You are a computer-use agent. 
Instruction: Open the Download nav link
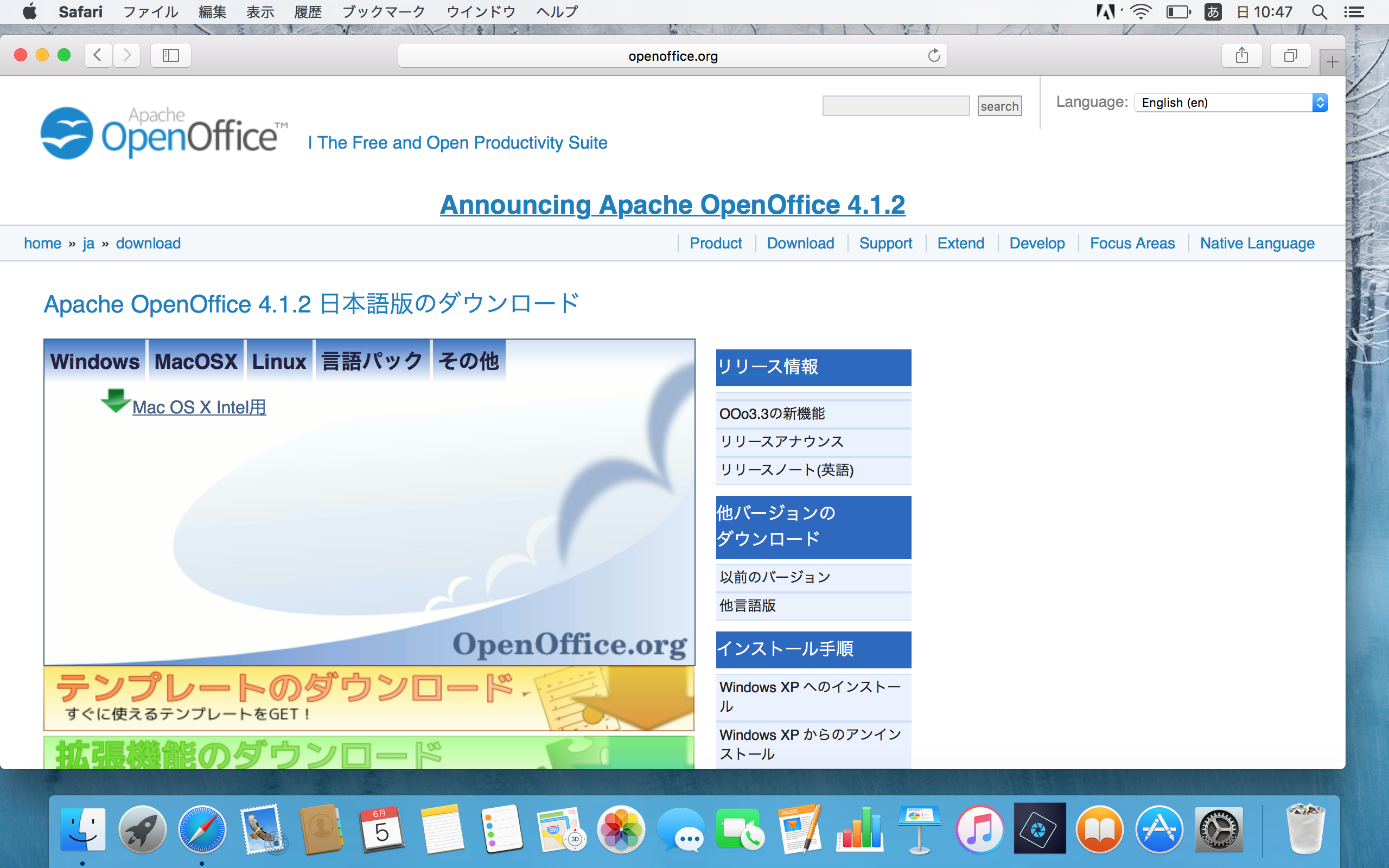point(801,244)
